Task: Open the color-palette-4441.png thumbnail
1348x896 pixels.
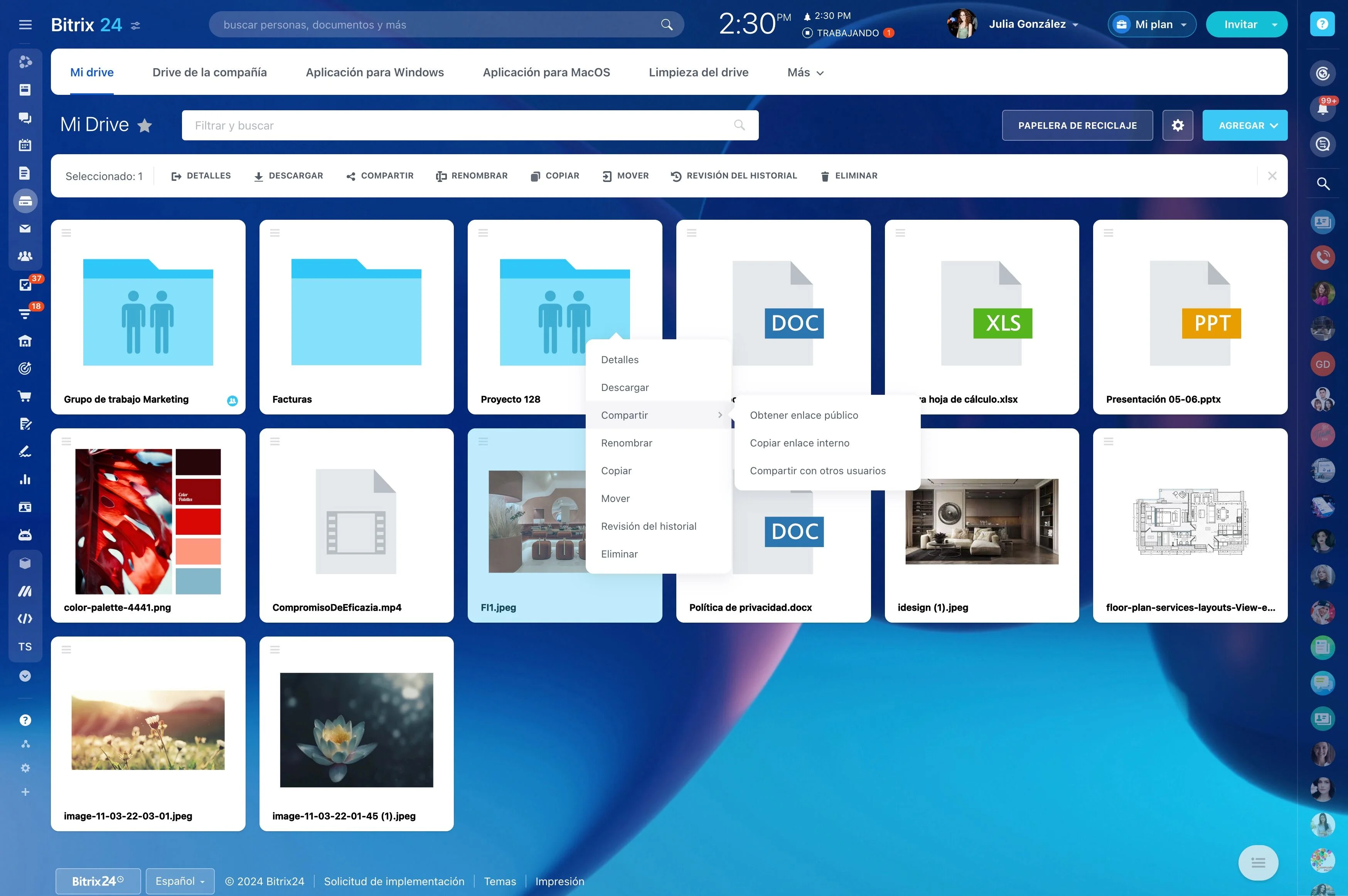Action: [x=148, y=521]
